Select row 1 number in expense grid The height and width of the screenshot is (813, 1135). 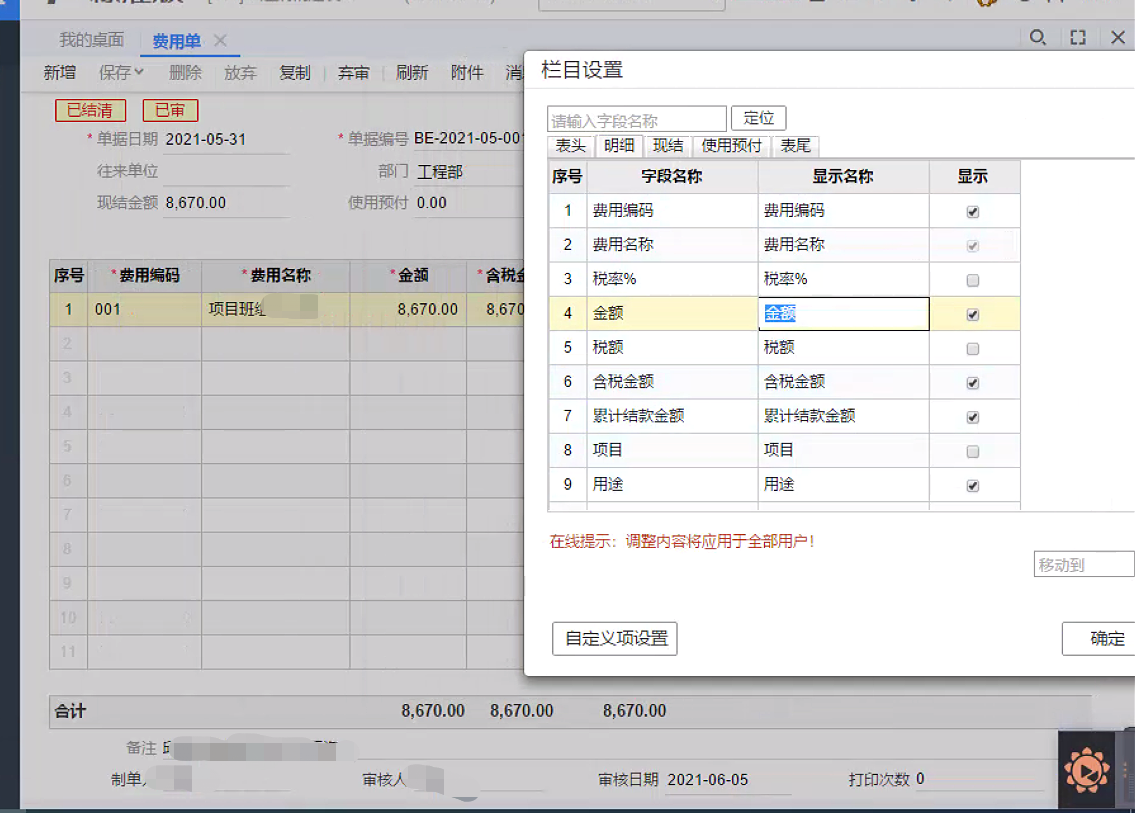[x=68, y=310]
